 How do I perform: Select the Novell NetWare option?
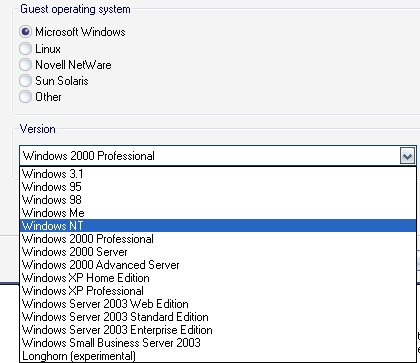point(25,65)
